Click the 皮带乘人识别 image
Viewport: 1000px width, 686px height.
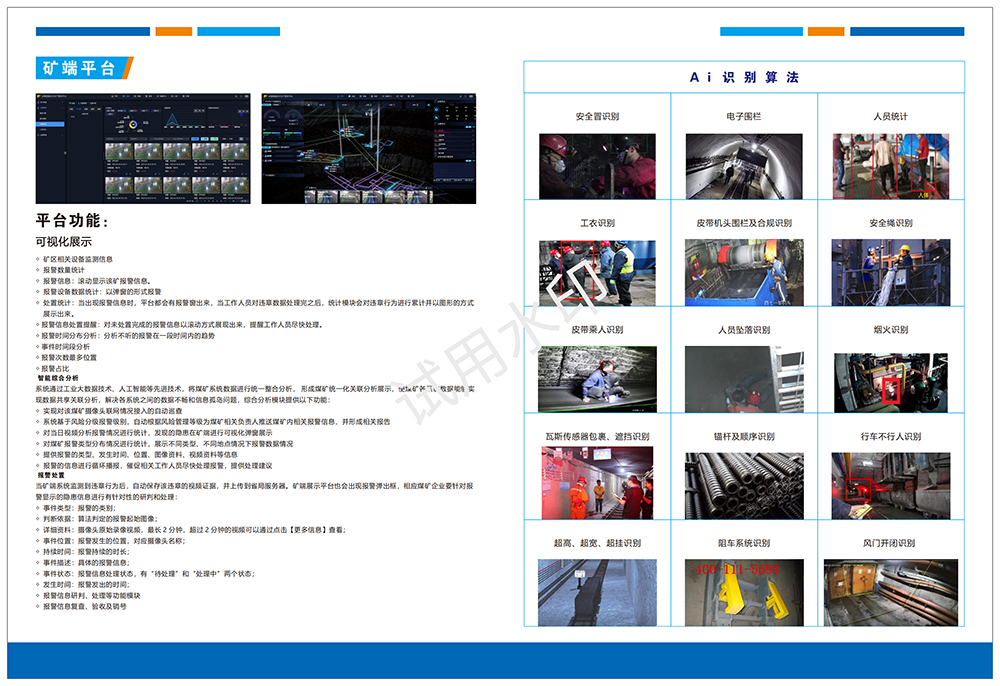597,379
